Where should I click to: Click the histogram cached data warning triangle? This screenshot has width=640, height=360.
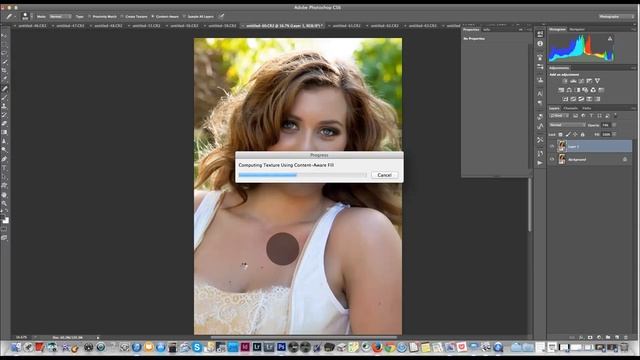[x=610, y=38]
